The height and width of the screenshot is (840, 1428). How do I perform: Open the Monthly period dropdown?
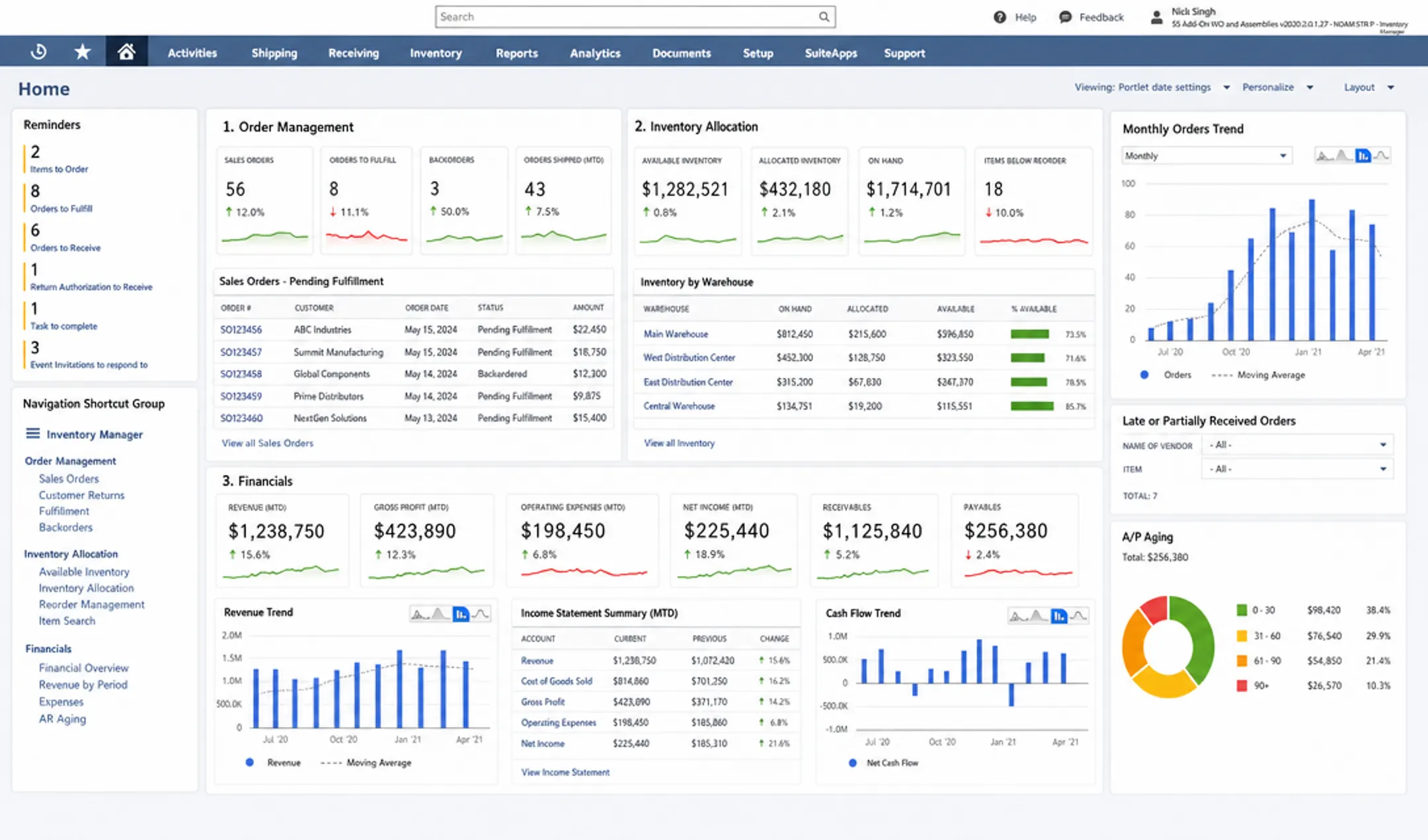pos(1207,156)
